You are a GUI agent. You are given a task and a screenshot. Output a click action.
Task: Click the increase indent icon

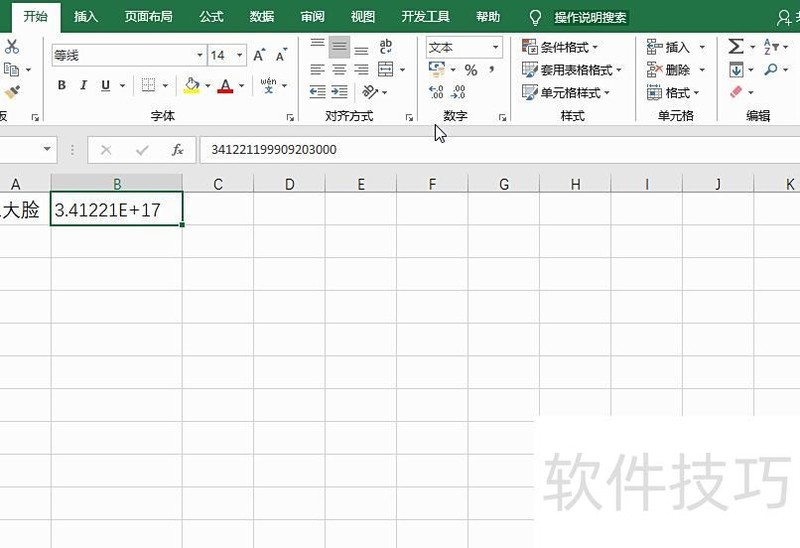coord(339,92)
